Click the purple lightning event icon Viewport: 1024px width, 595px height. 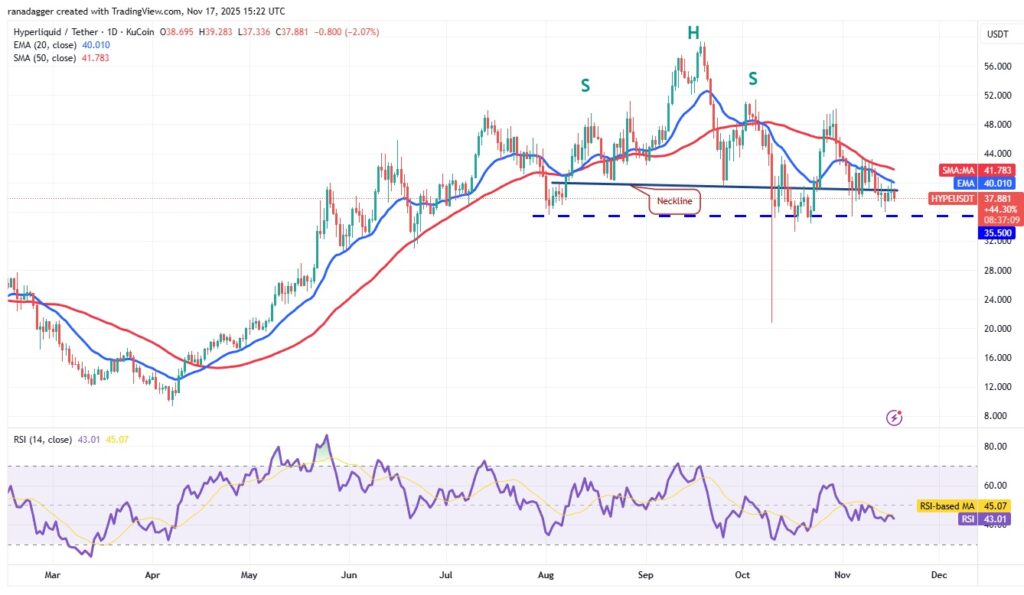point(895,416)
